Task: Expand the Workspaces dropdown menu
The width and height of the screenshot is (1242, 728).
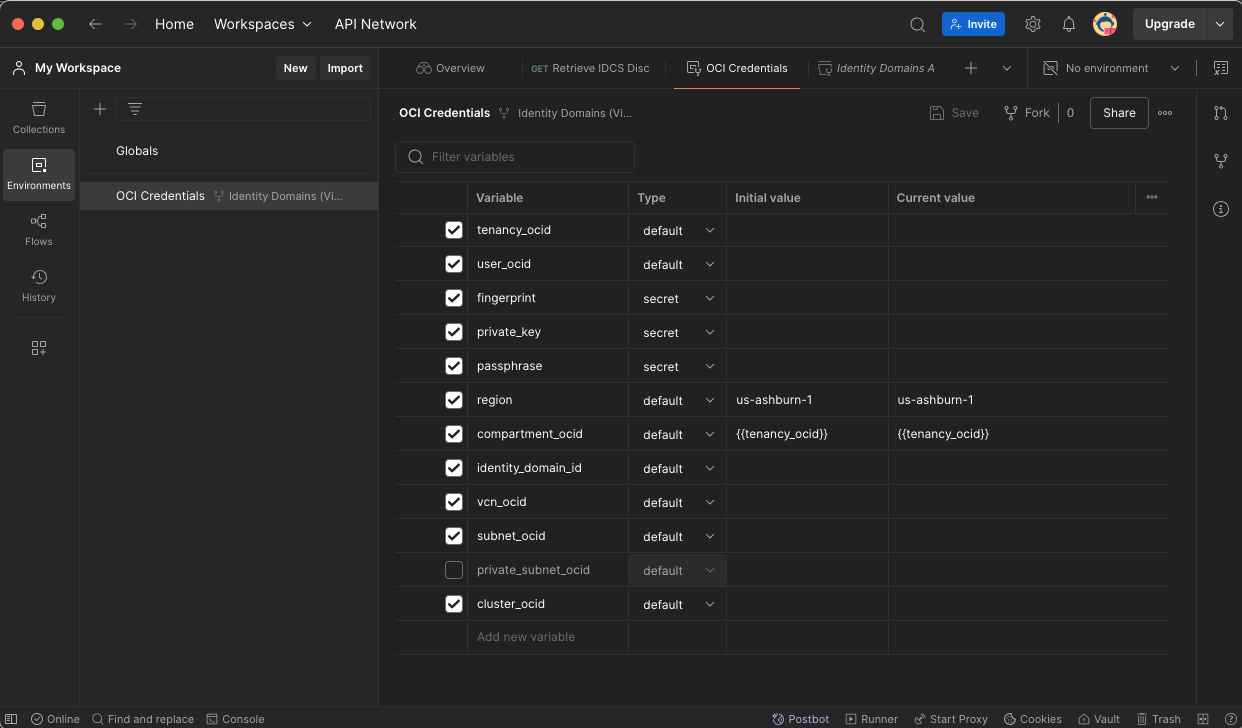Action: click(x=263, y=24)
